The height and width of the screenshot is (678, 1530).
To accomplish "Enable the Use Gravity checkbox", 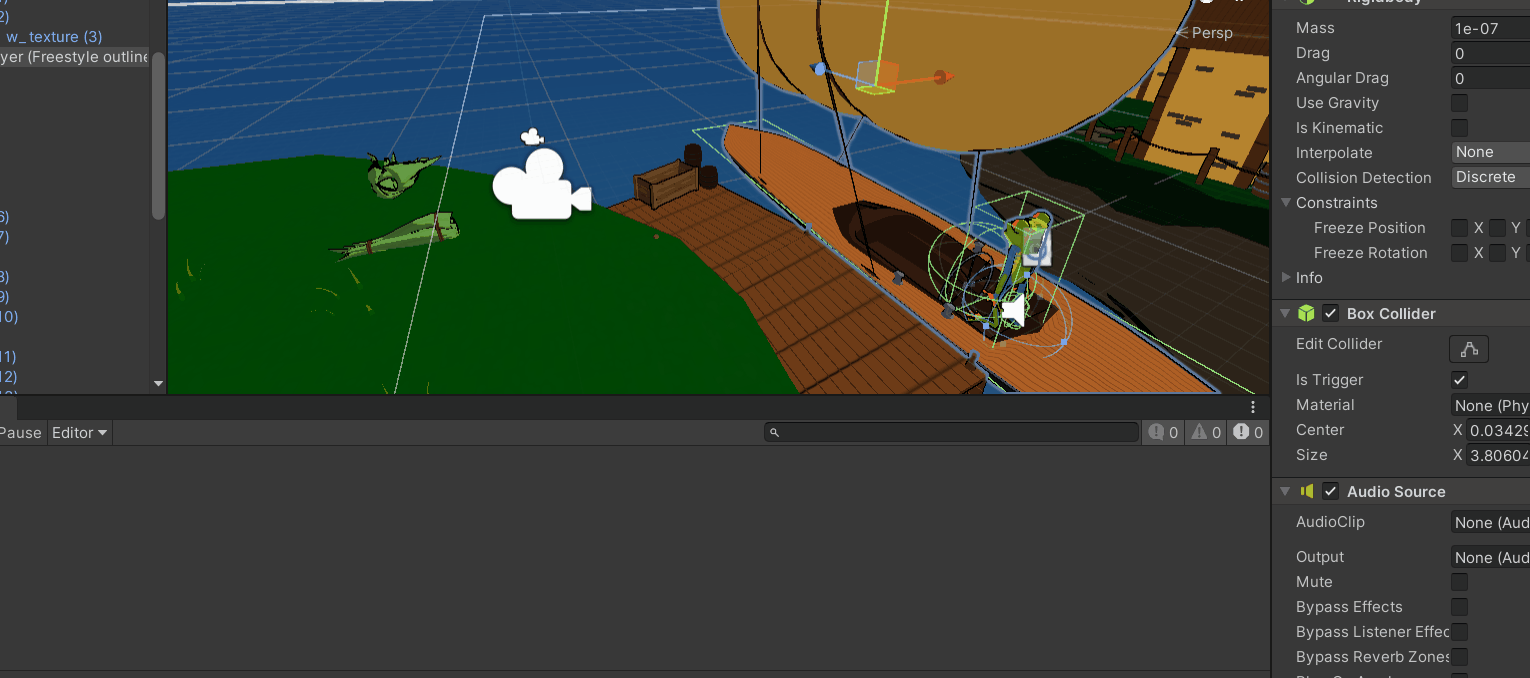I will [x=1460, y=103].
